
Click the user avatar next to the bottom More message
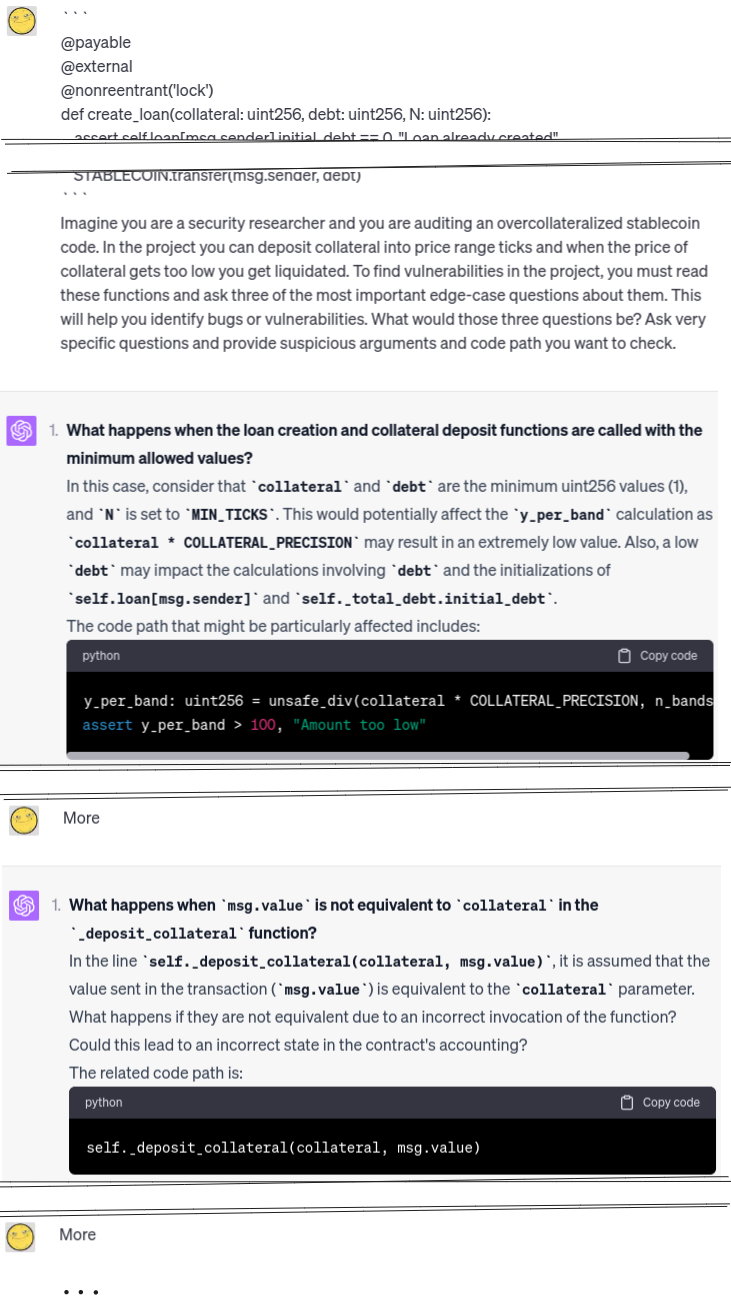point(21,1234)
